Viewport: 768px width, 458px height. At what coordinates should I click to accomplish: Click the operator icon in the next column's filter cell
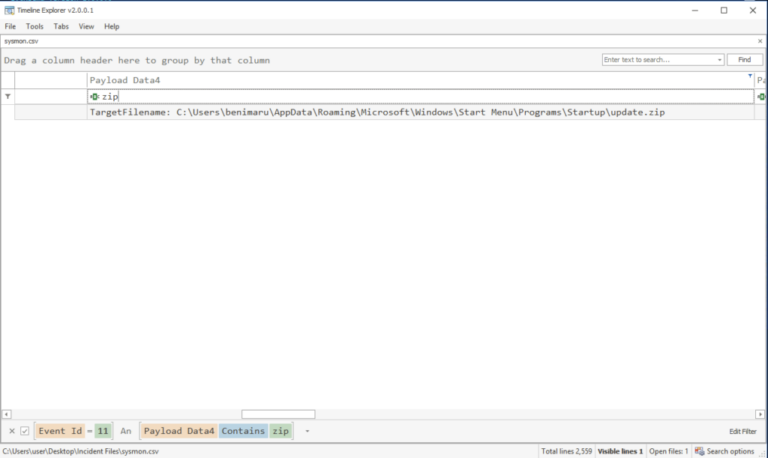point(761,96)
